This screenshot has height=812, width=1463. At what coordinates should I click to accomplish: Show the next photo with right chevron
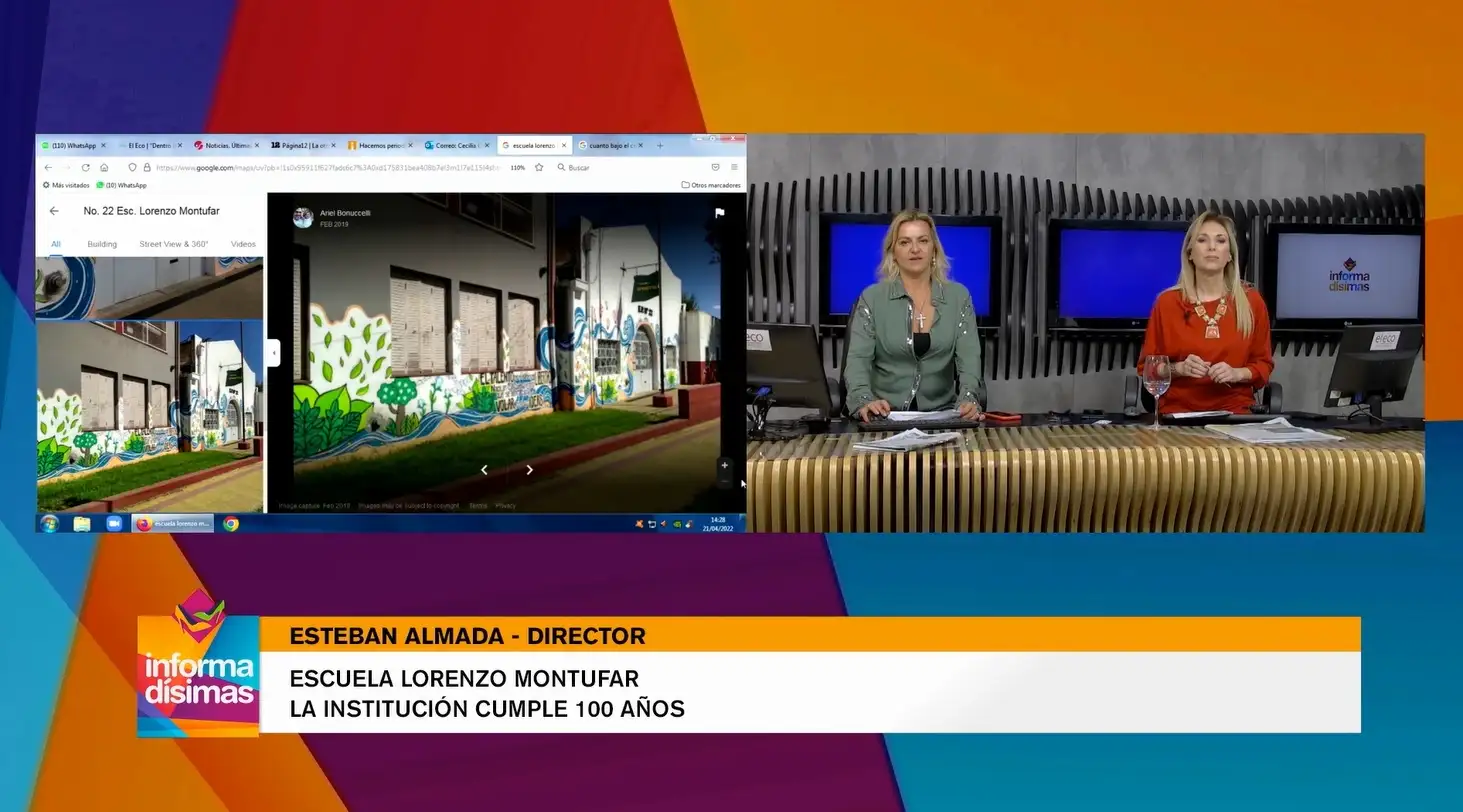529,470
